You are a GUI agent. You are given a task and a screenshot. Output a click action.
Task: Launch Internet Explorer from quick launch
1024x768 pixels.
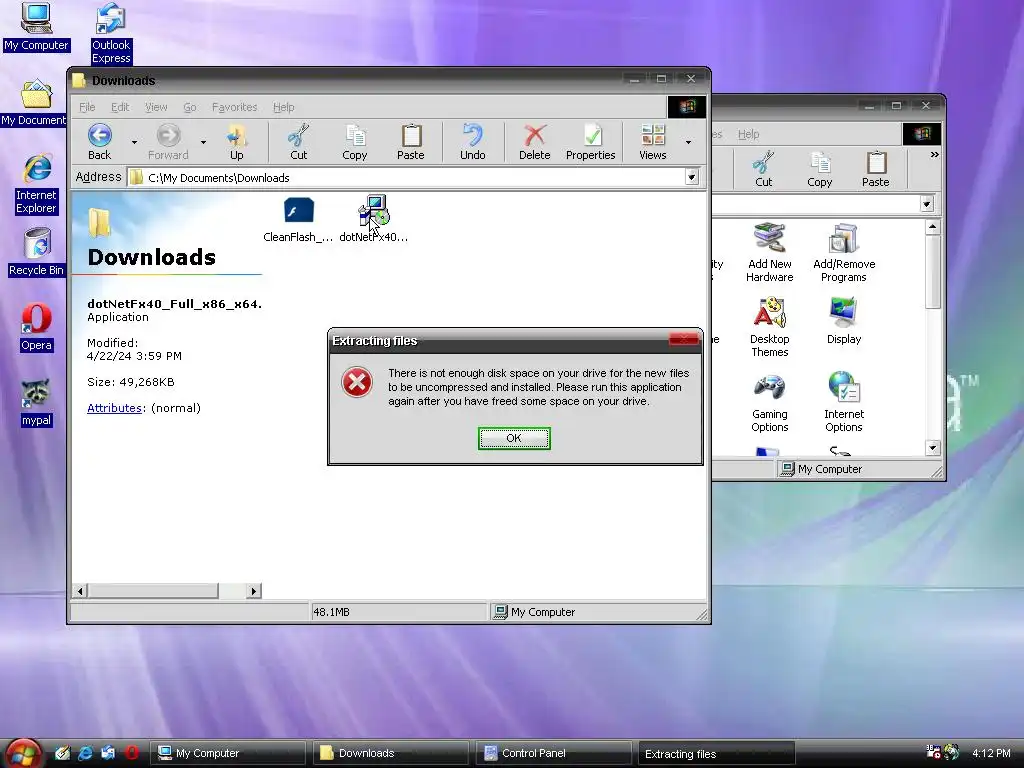85,753
